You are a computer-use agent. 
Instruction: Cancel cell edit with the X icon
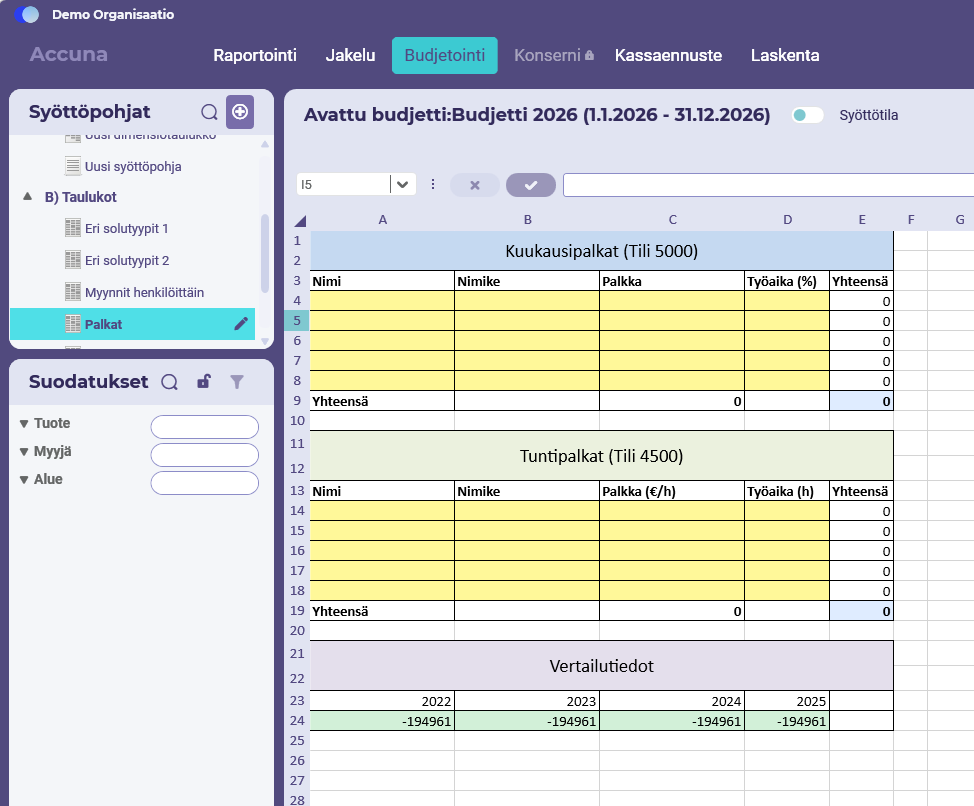coord(475,185)
